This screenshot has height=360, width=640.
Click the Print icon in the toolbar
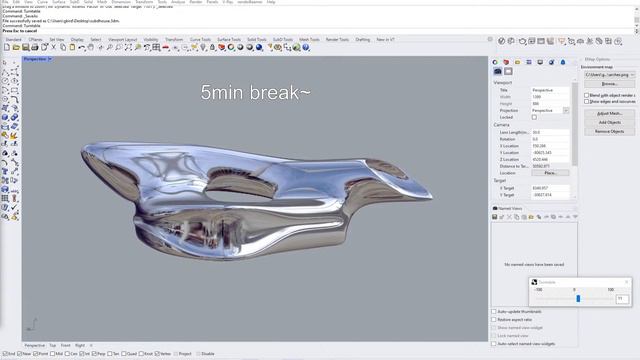pos(35,47)
